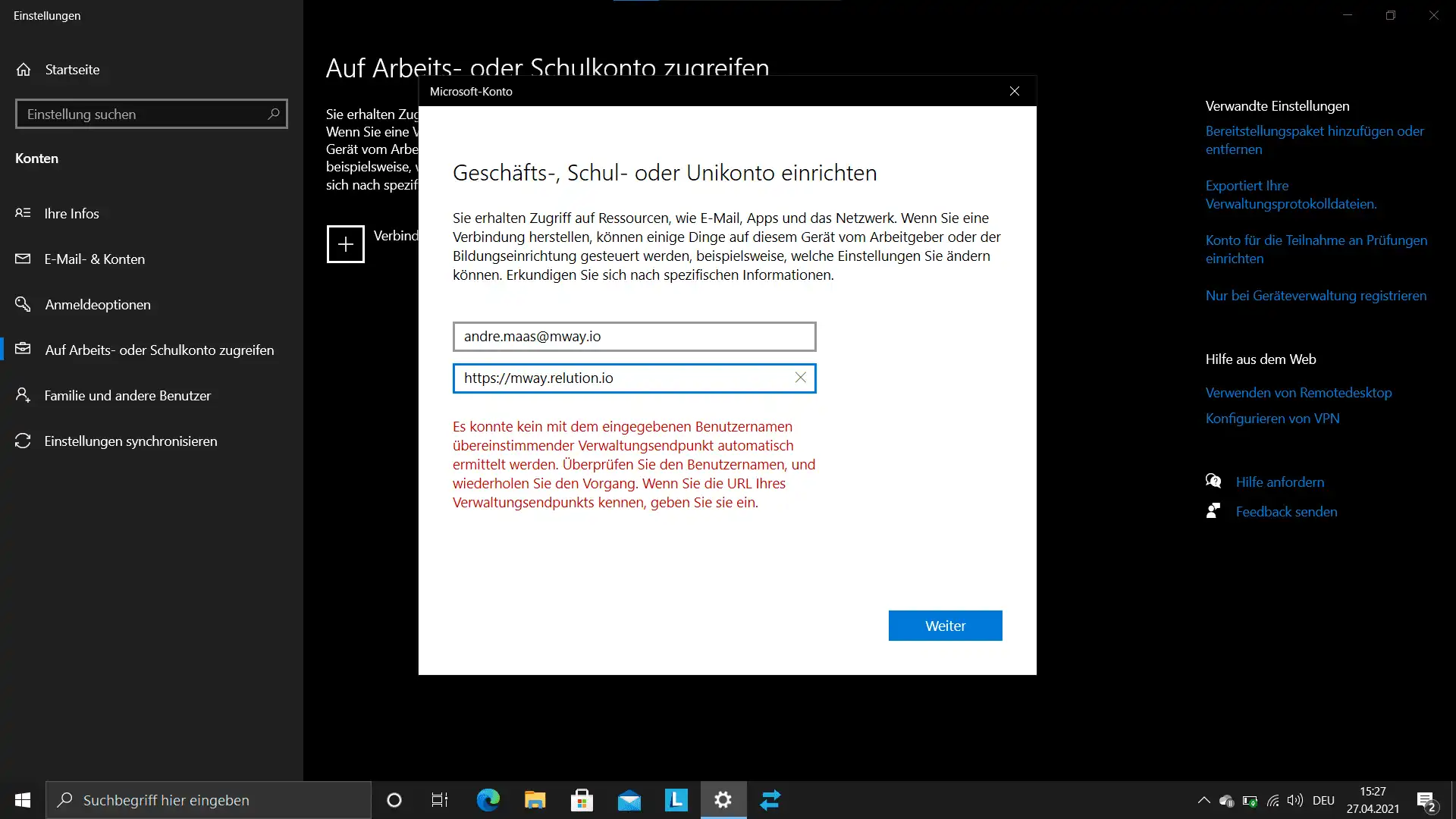
Task: Open Task View on the taskbar
Action: [440, 800]
